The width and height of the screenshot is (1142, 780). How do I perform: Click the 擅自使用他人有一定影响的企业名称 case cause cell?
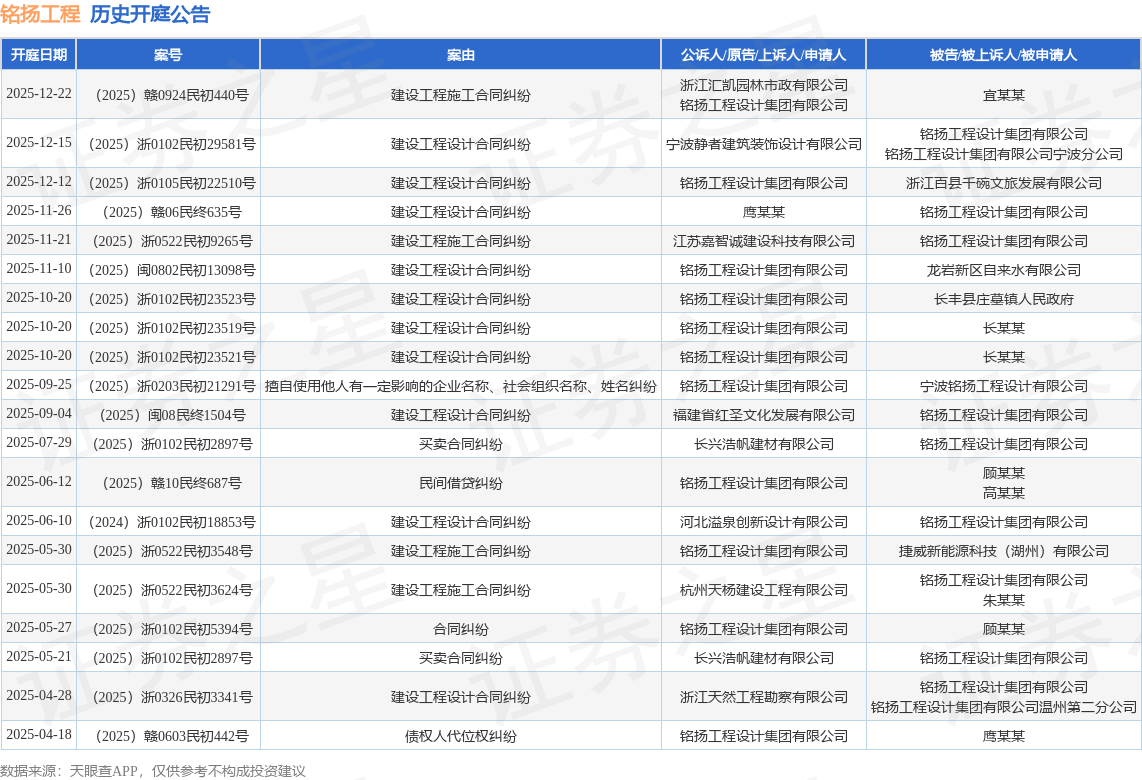pos(460,386)
